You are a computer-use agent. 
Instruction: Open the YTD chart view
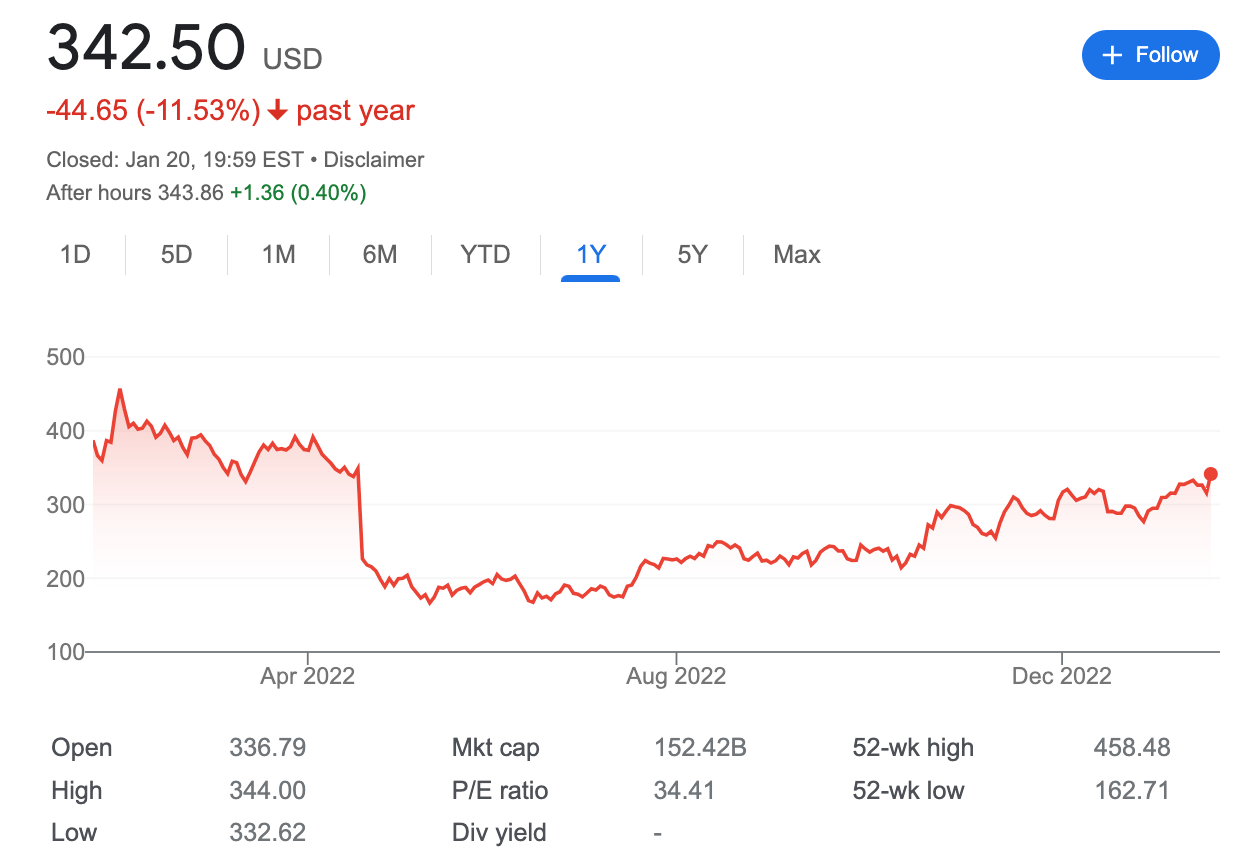tap(485, 255)
